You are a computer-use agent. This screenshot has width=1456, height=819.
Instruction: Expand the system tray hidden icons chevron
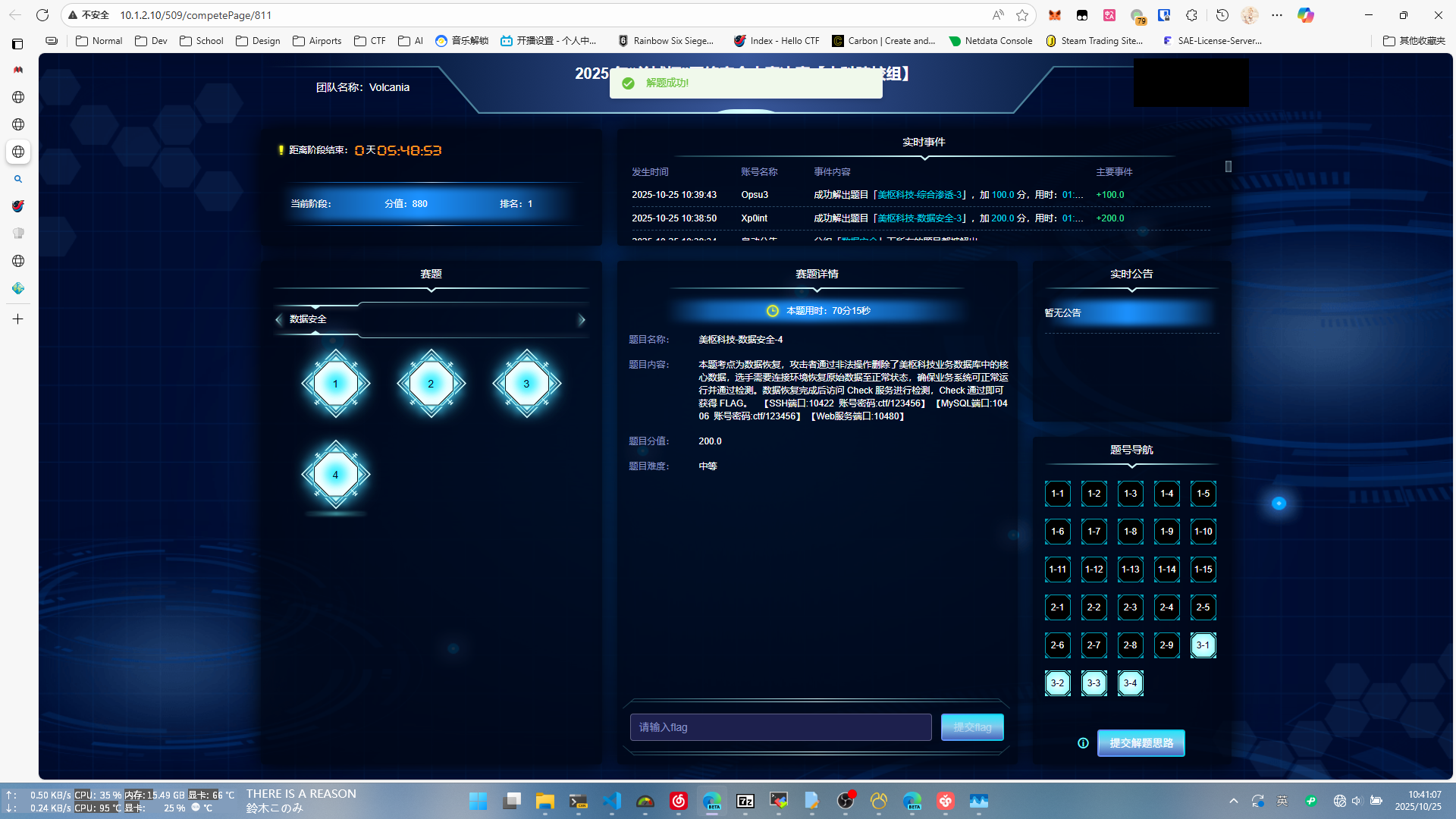click(1234, 801)
